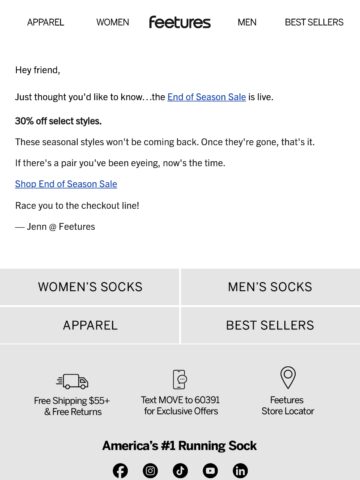
Task: Open the LinkedIn social icon
Action: pos(240,471)
